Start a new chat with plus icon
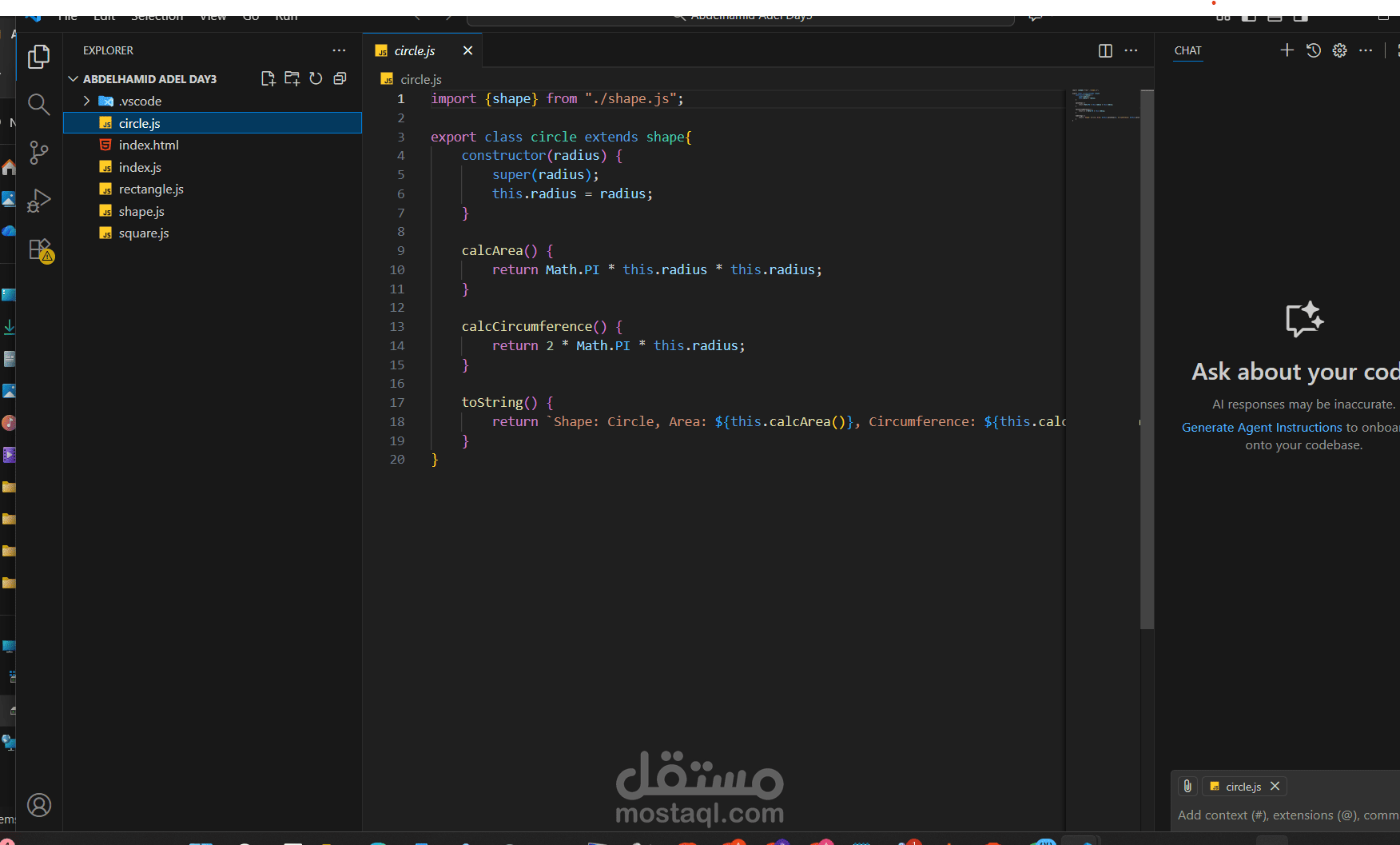The height and width of the screenshot is (845, 1400). 1287,50
